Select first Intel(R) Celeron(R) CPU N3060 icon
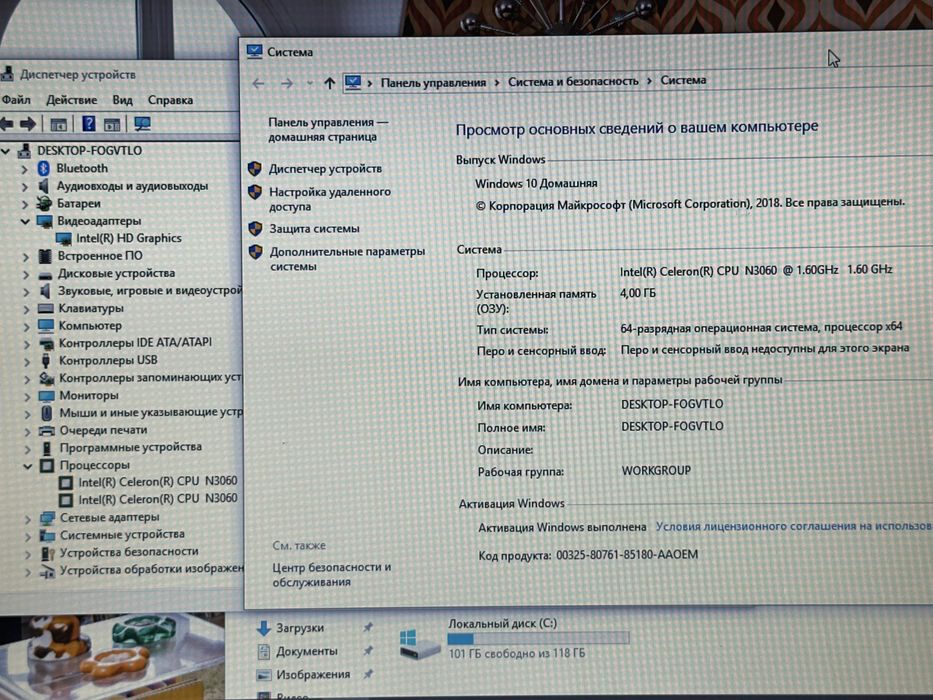The image size is (933, 700). [66, 482]
